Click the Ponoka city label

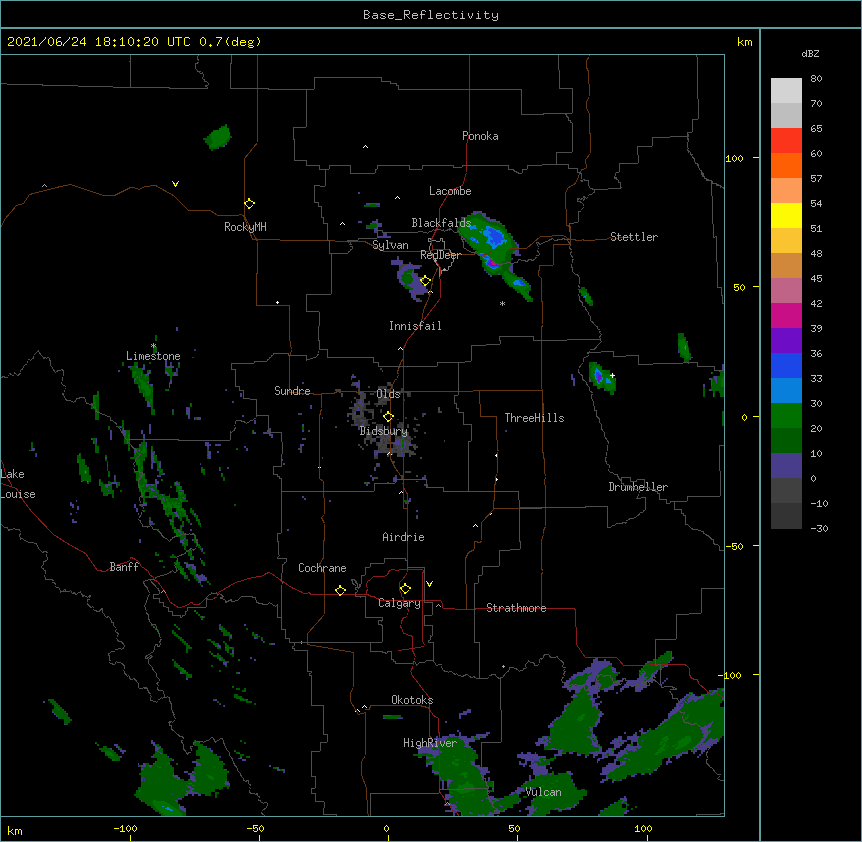pyautogui.click(x=480, y=136)
